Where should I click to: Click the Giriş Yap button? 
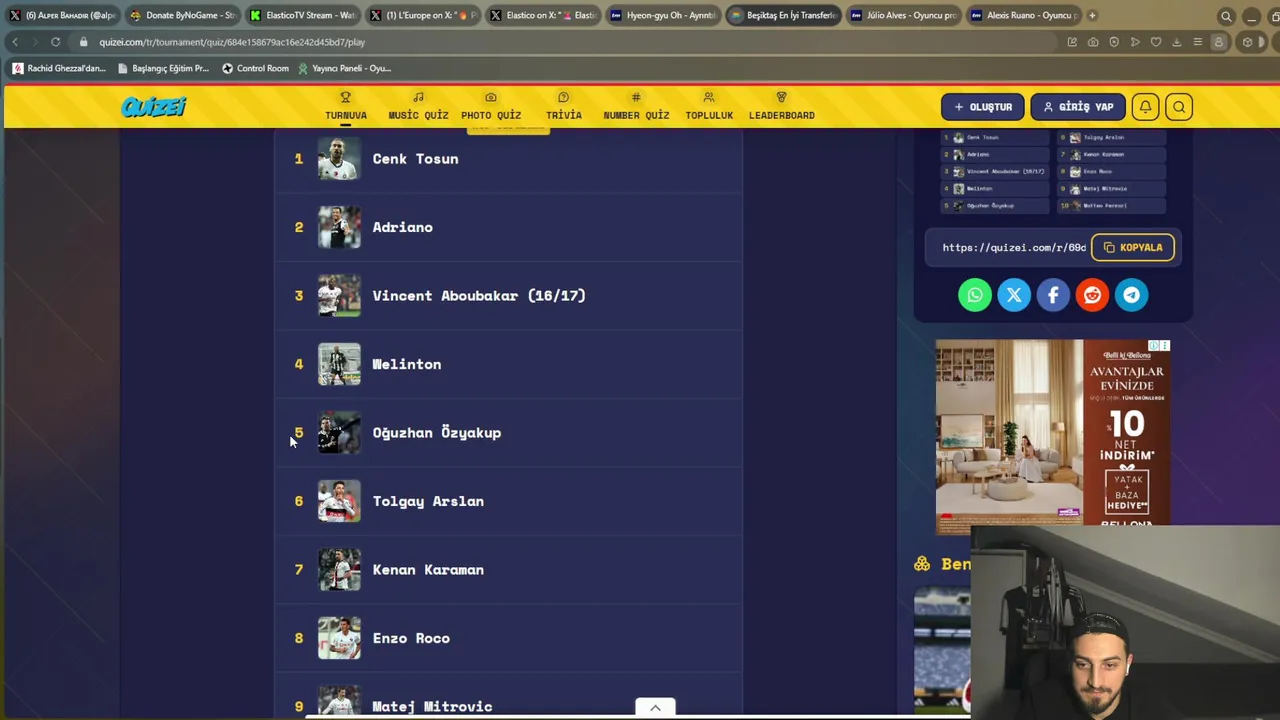tap(1078, 107)
